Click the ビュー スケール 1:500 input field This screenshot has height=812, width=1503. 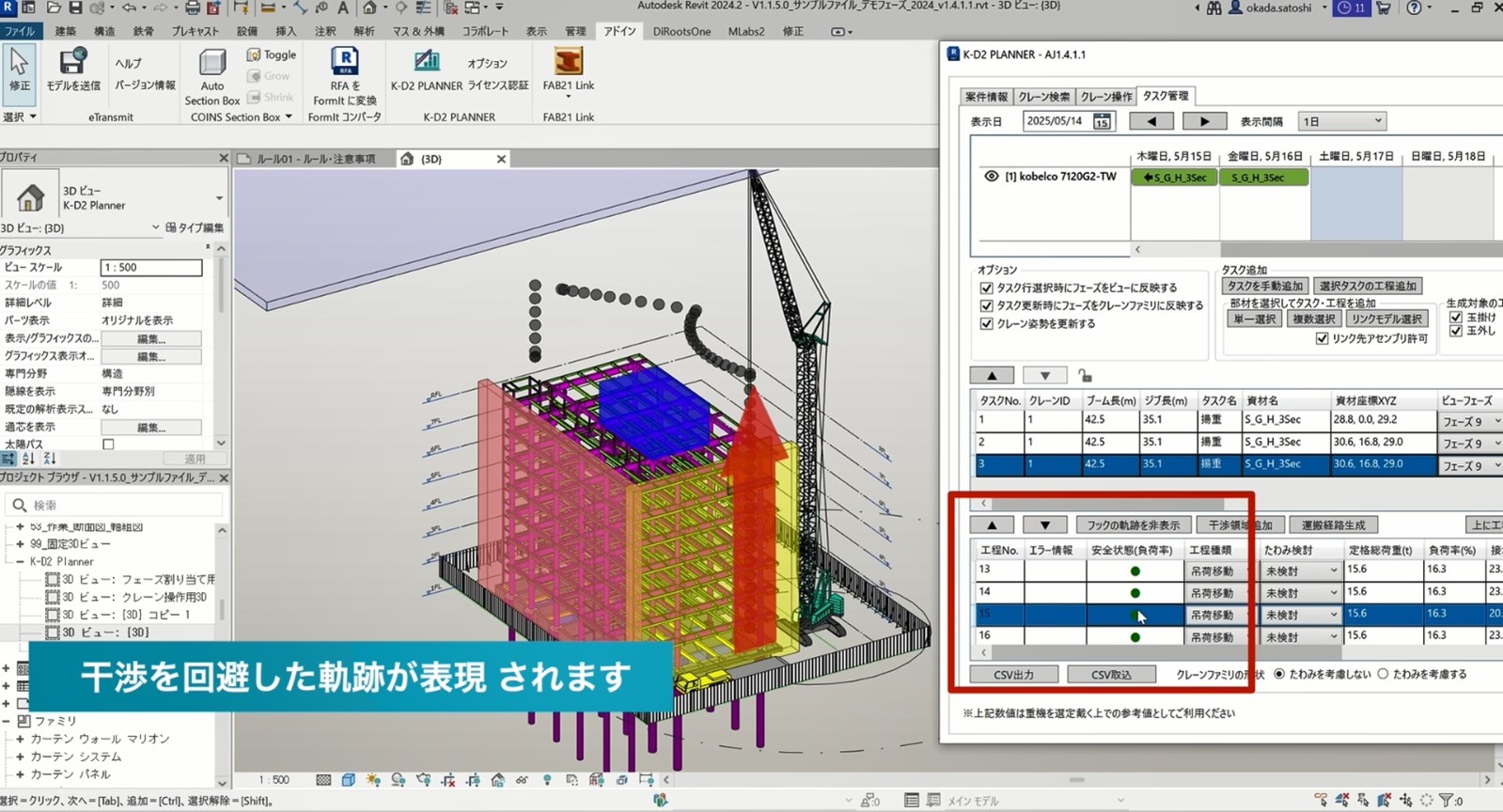tap(151, 268)
